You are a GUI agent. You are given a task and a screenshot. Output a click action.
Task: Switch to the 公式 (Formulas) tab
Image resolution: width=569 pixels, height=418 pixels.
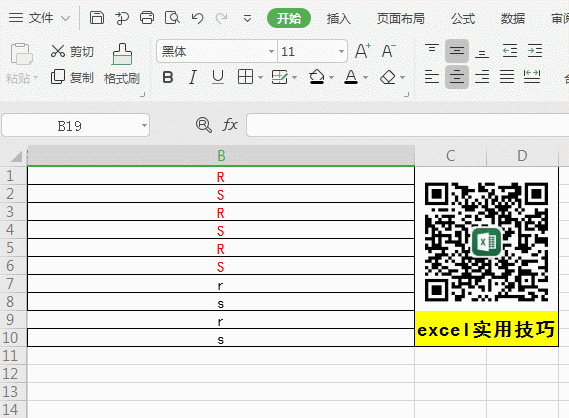point(463,18)
